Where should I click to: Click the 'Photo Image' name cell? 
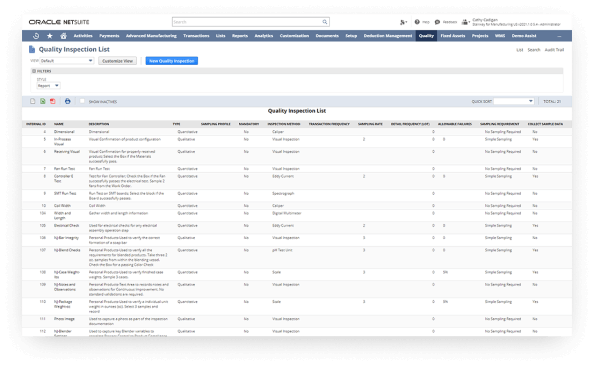pos(64,319)
